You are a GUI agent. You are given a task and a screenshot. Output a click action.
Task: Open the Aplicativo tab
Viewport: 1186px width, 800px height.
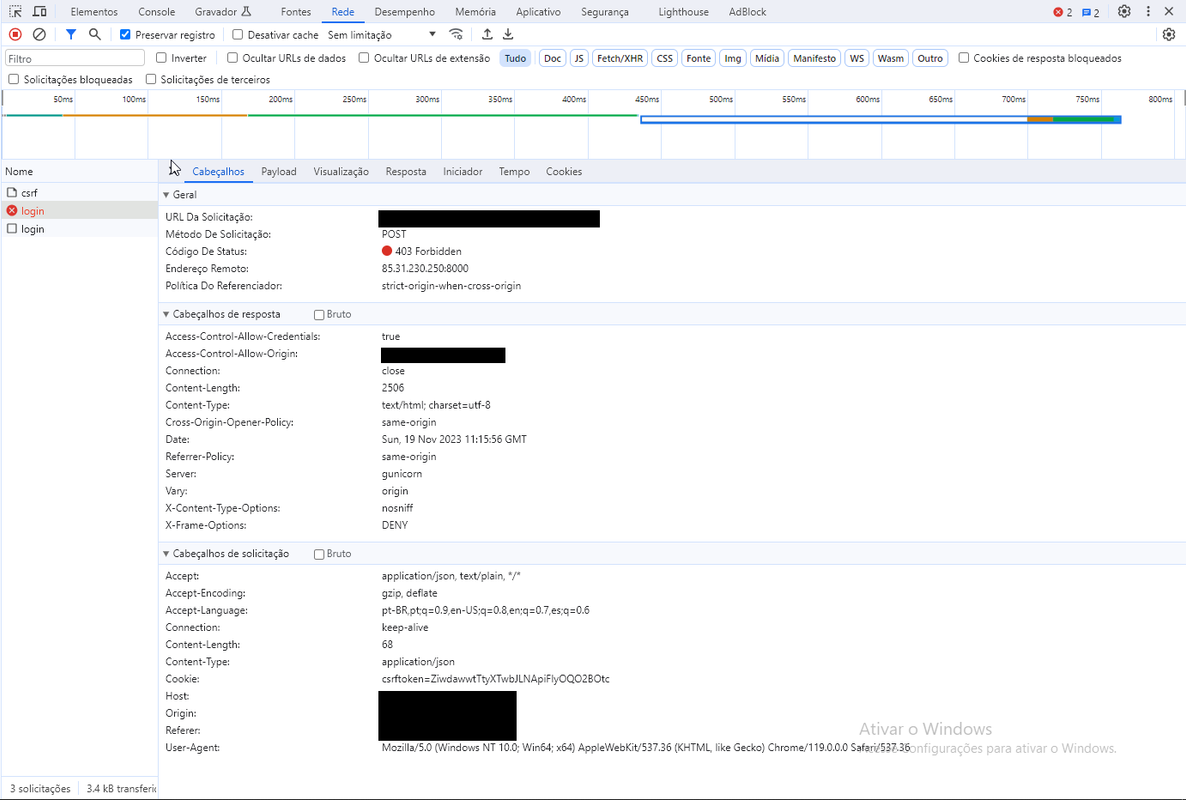[x=539, y=12]
